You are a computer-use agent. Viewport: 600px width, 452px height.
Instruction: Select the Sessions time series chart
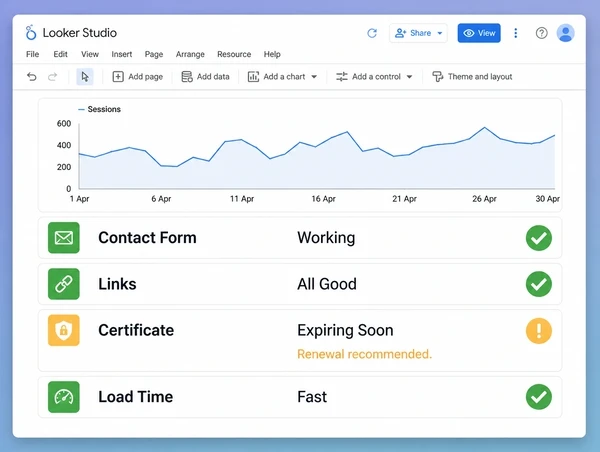pyautogui.click(x=300, y=155)
